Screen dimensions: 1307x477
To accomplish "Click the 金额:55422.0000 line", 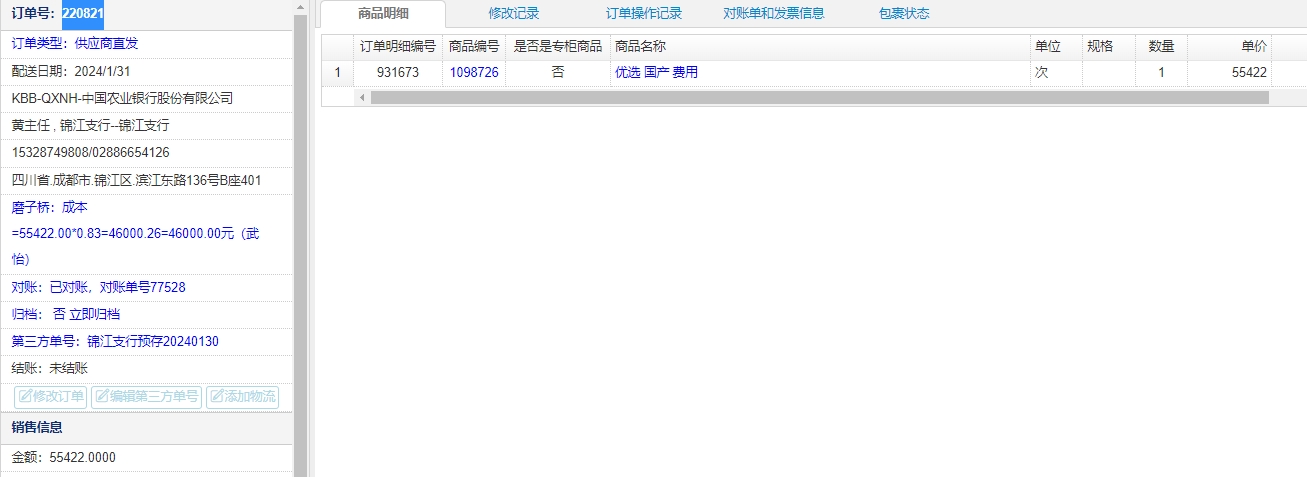I will click(64, 457).
